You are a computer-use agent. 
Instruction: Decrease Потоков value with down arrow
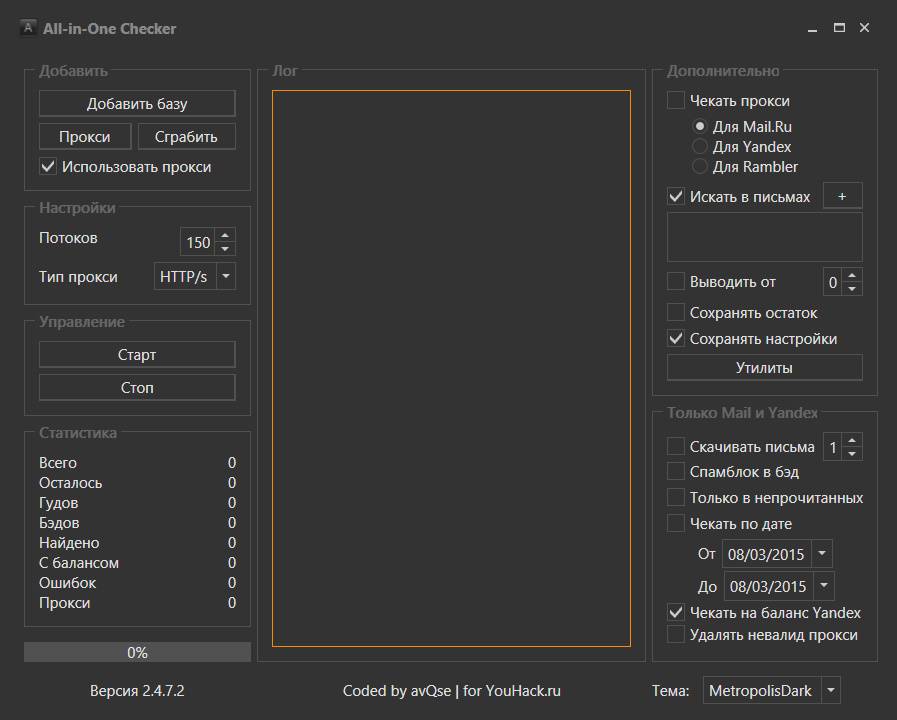pyautogui.click(x=225, y=248)
